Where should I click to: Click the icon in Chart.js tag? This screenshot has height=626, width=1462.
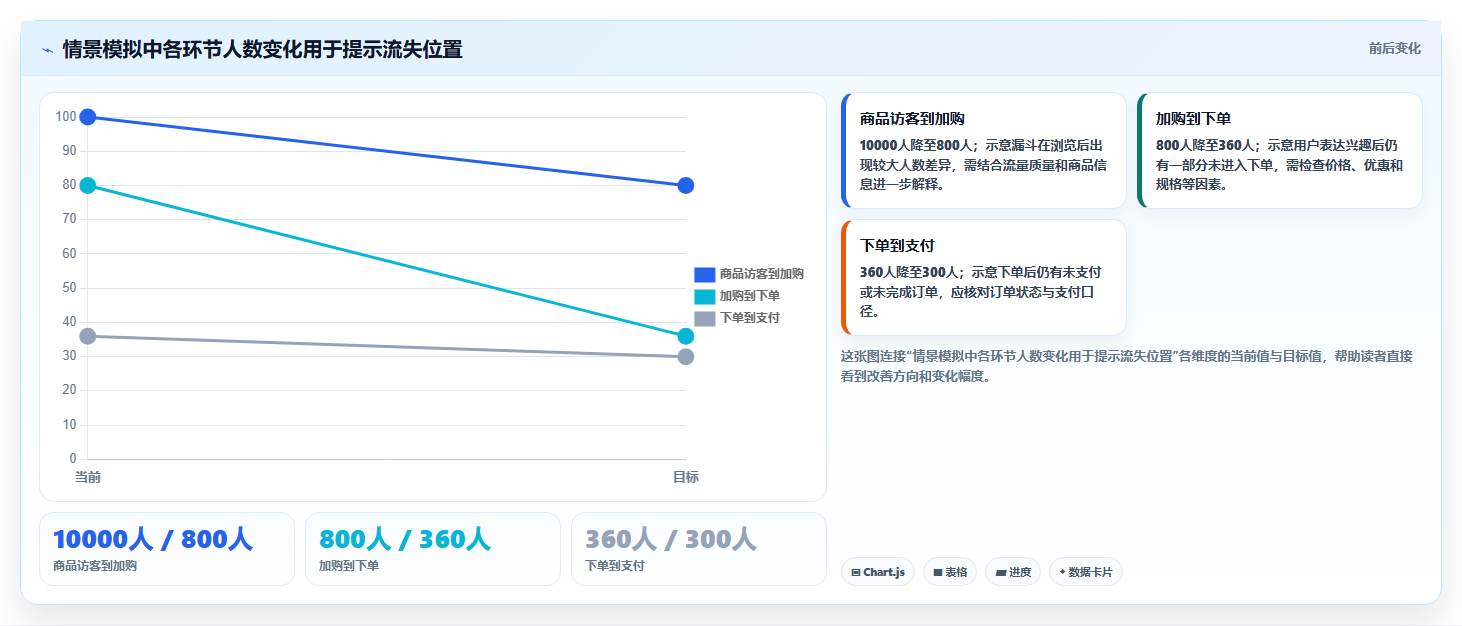click(x=856, y=573)
